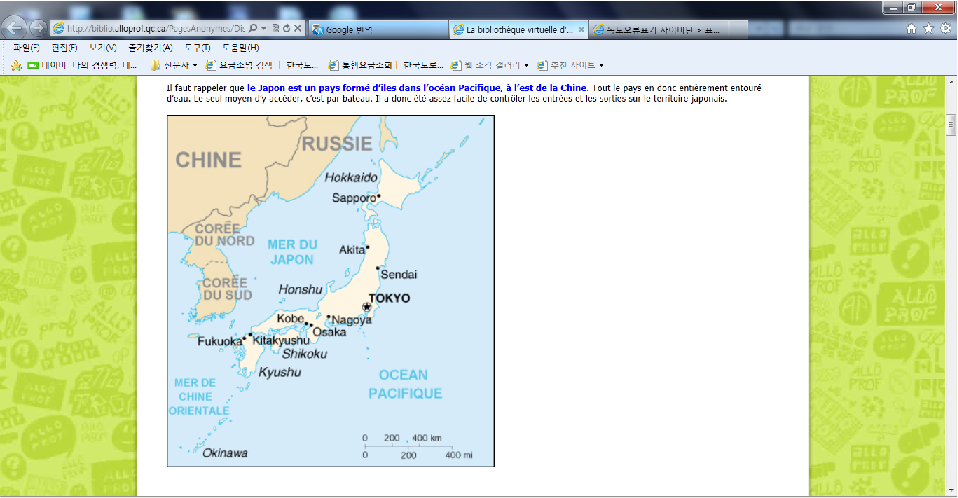
Task: Click the add-to-favorites-bar star icon
Action: (x=16, y=65)
